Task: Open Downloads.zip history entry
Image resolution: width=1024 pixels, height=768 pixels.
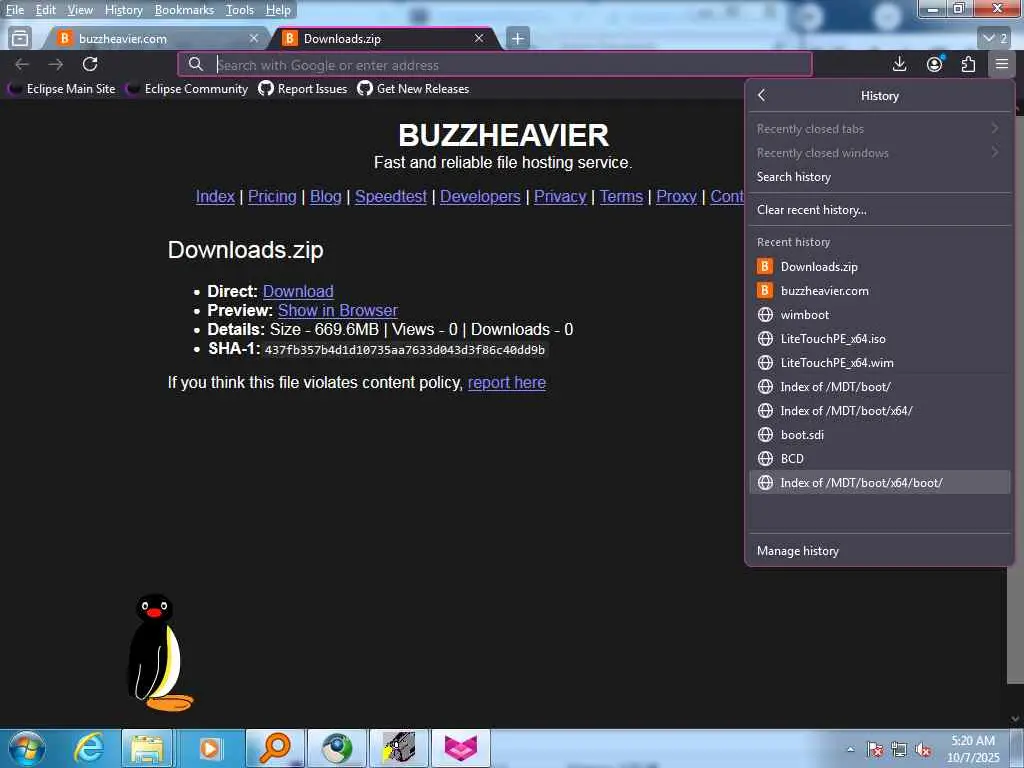Action: click(879, 266)
